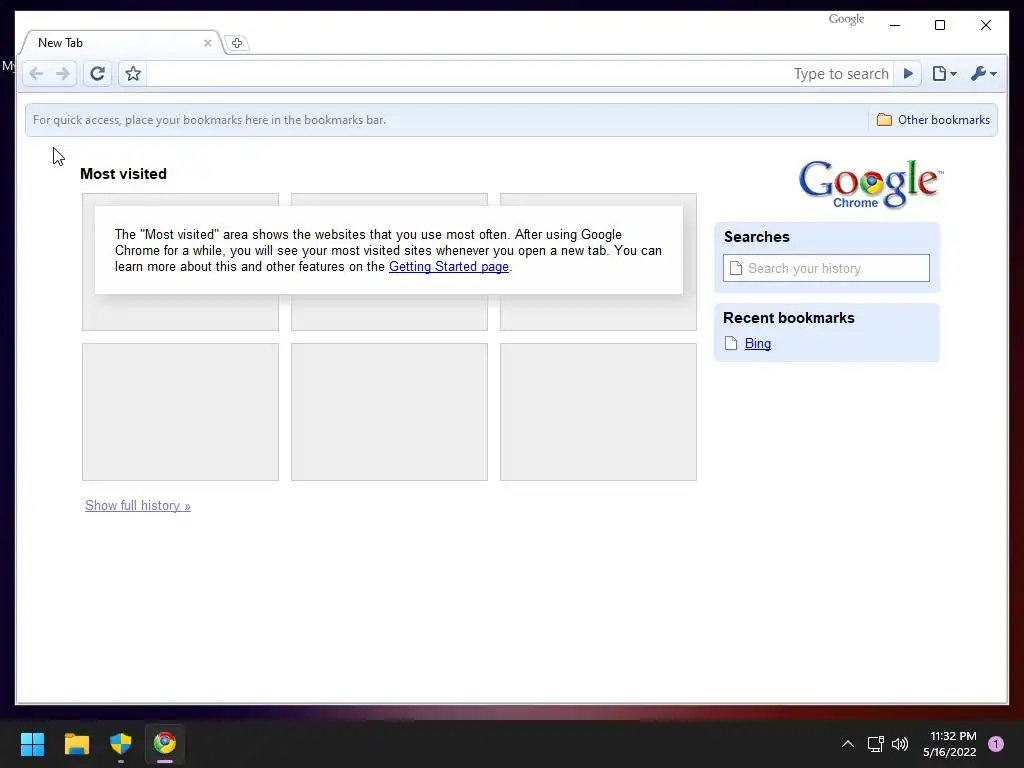This screenshot has height=768, width=1024.
Task: Click the Searches heading
Action: [x=756, y=237]
